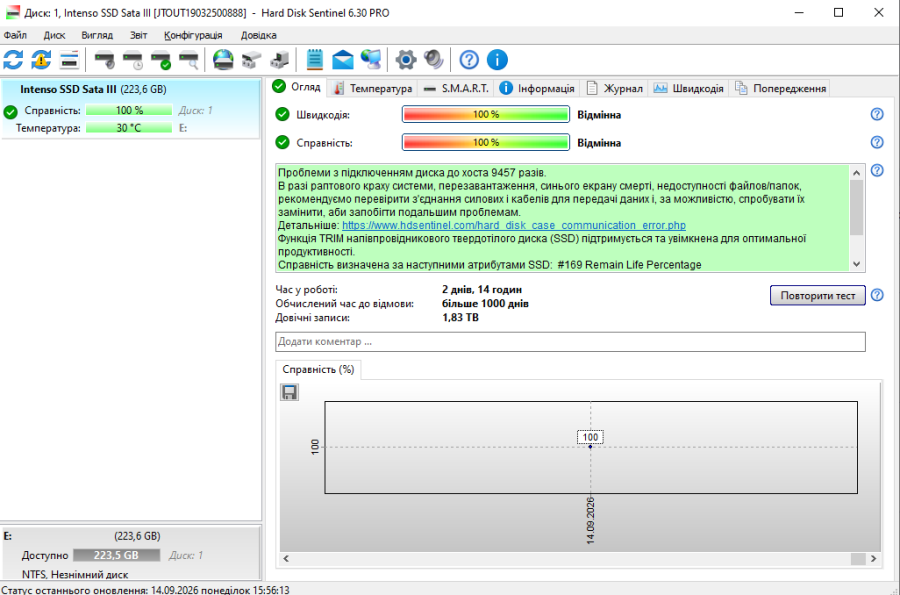Click the status bar last update text
The width and height of the screenshot is (900, 595).
tap(145, 589)
